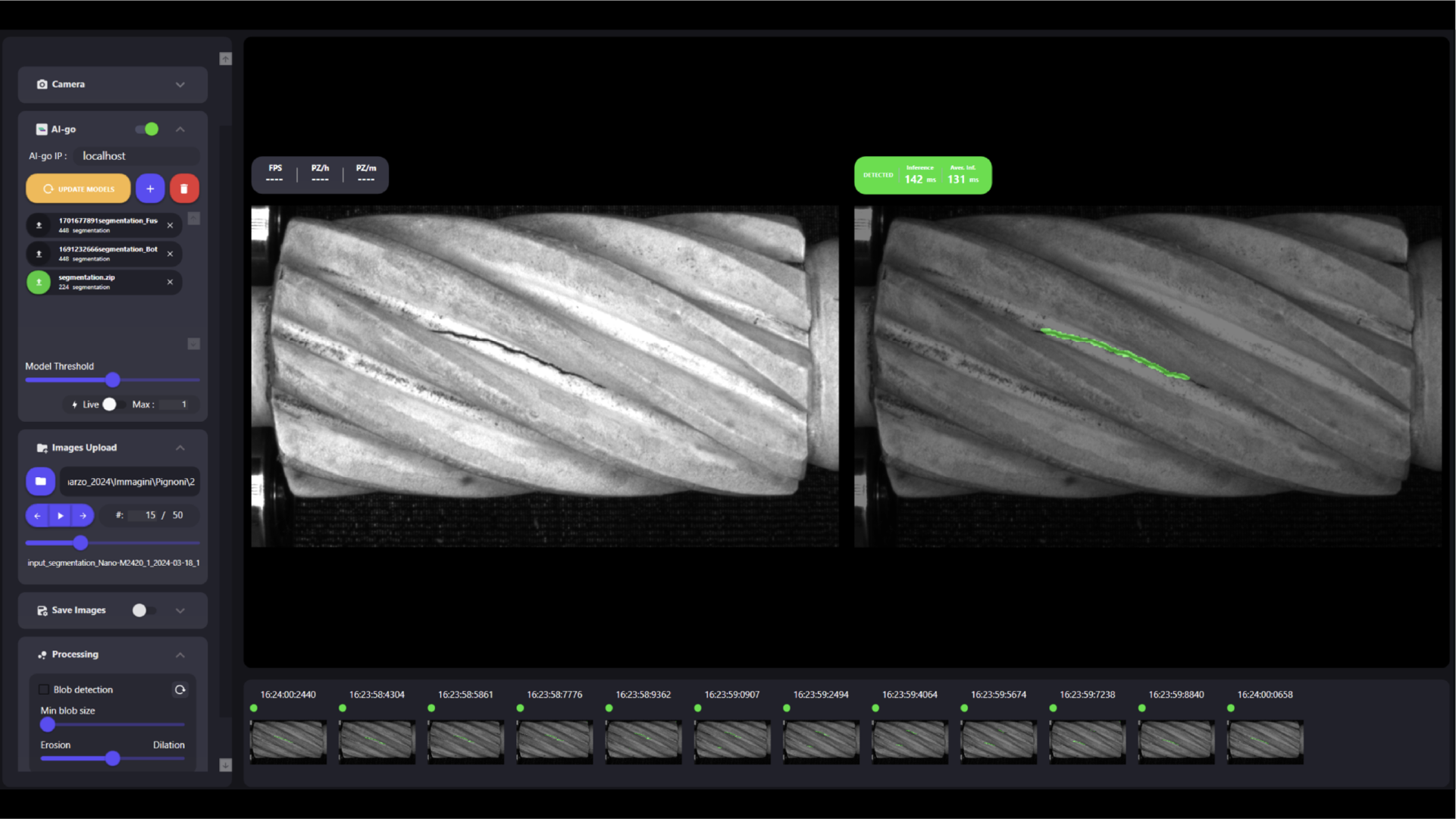Screen dimensions: 1456x819
Task: Check the Blob detection checkbox
Action: pyautogui.click(x=44, y=689)
